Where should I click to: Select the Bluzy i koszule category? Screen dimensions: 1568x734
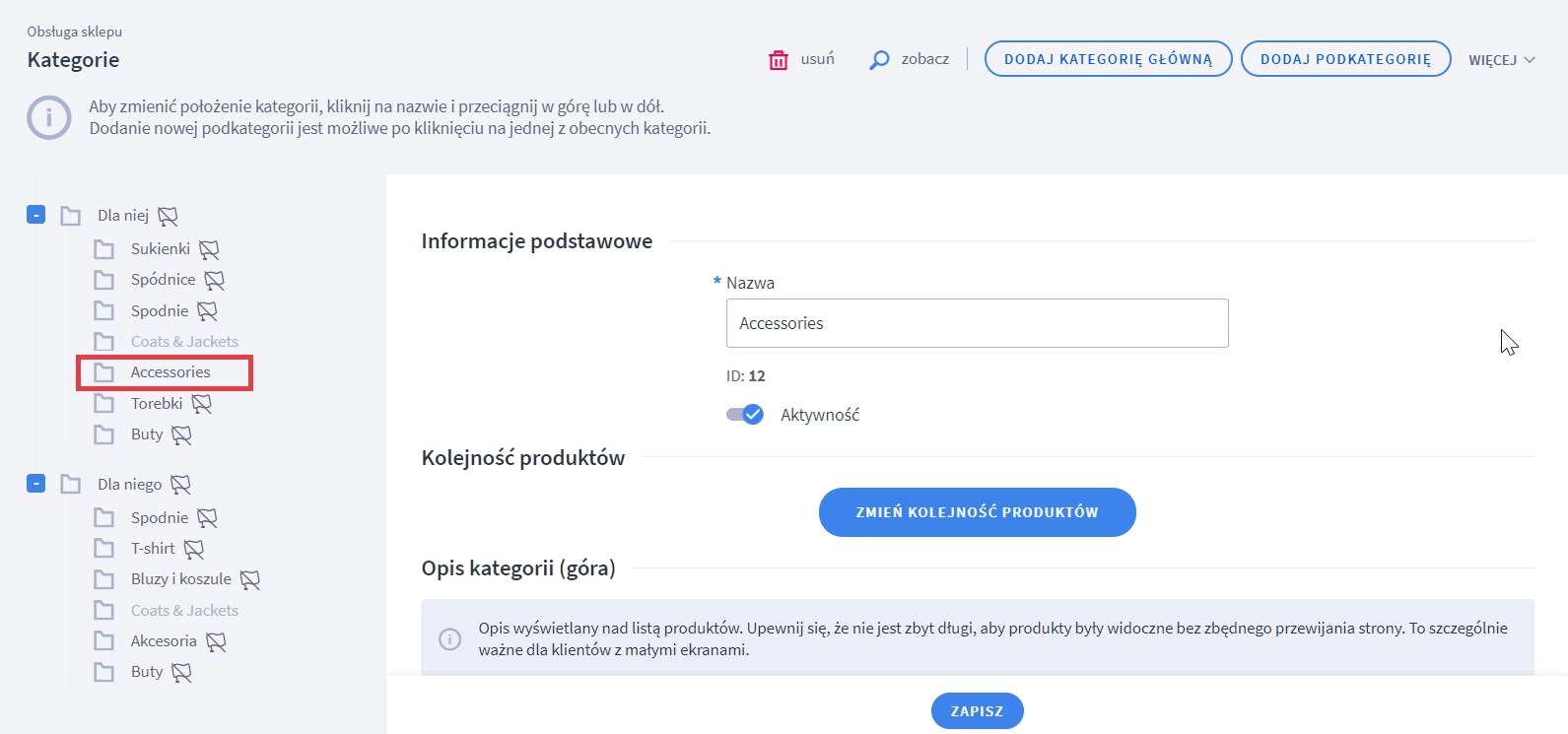(x=181, y=579)
